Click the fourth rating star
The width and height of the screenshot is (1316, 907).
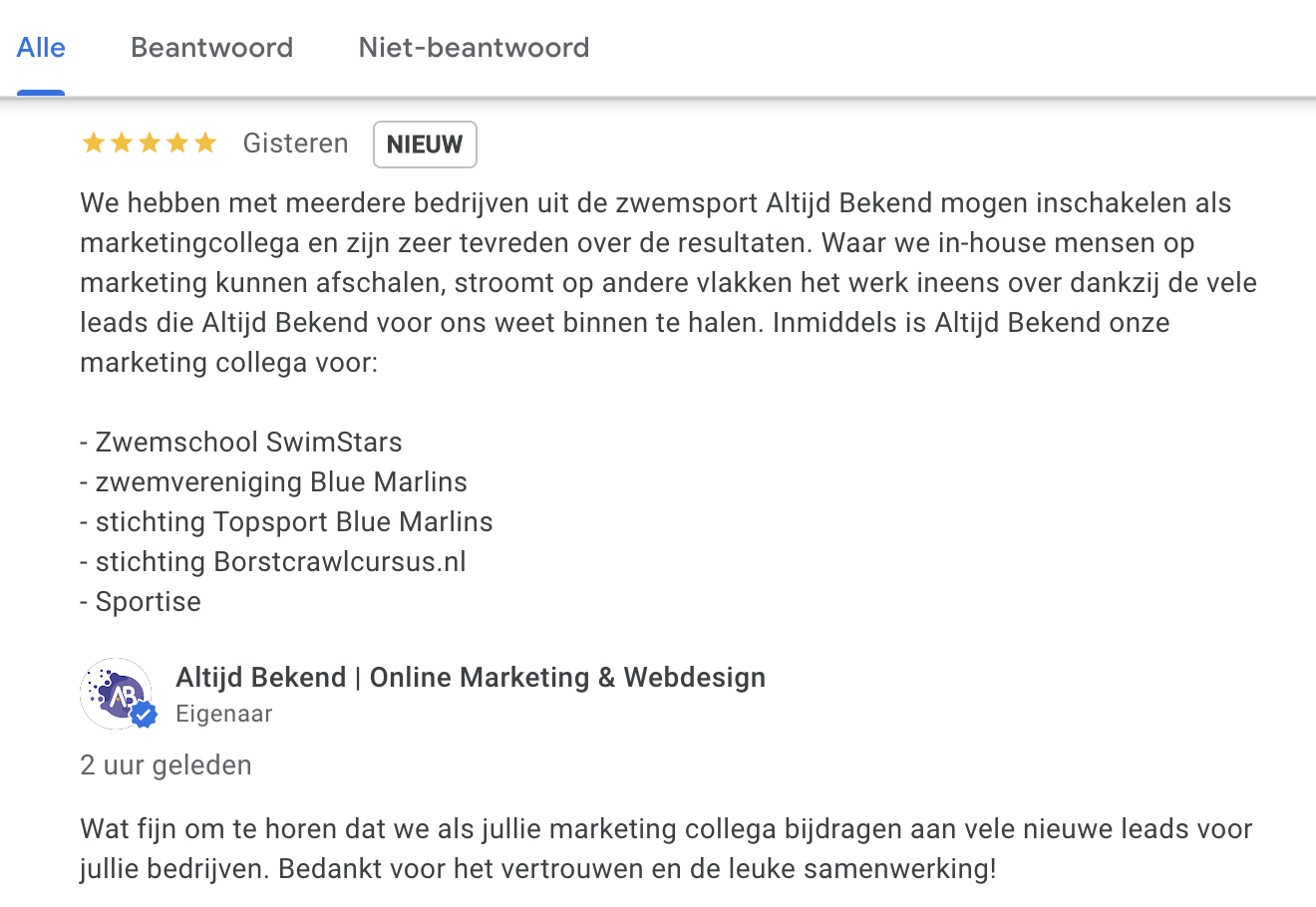[x=177, y=144]
